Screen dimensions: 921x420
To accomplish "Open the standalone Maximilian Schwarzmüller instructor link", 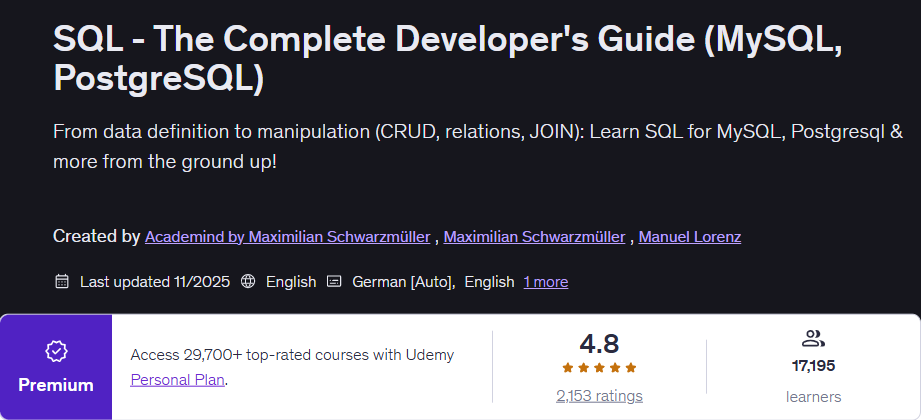I will (534, 237).
